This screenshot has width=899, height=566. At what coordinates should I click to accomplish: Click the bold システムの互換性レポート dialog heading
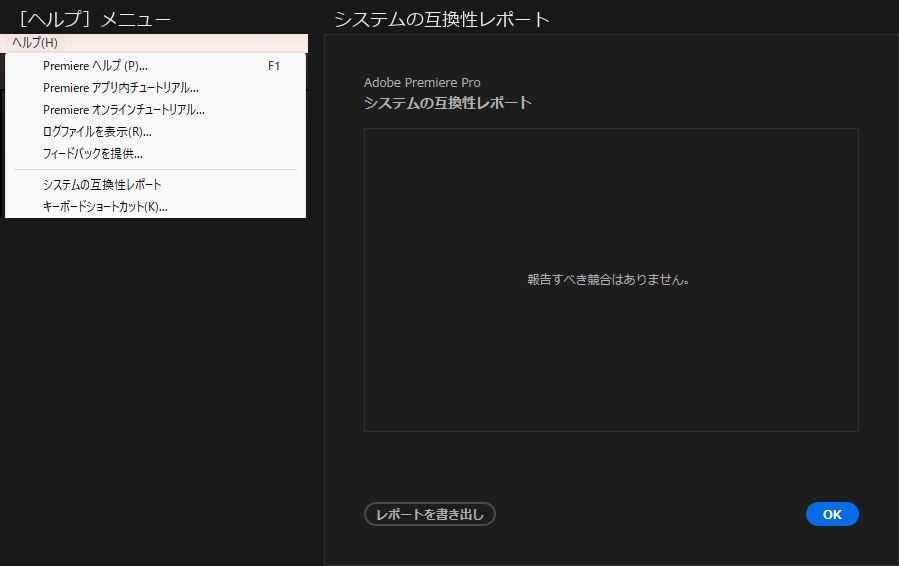tap(448, 103)
